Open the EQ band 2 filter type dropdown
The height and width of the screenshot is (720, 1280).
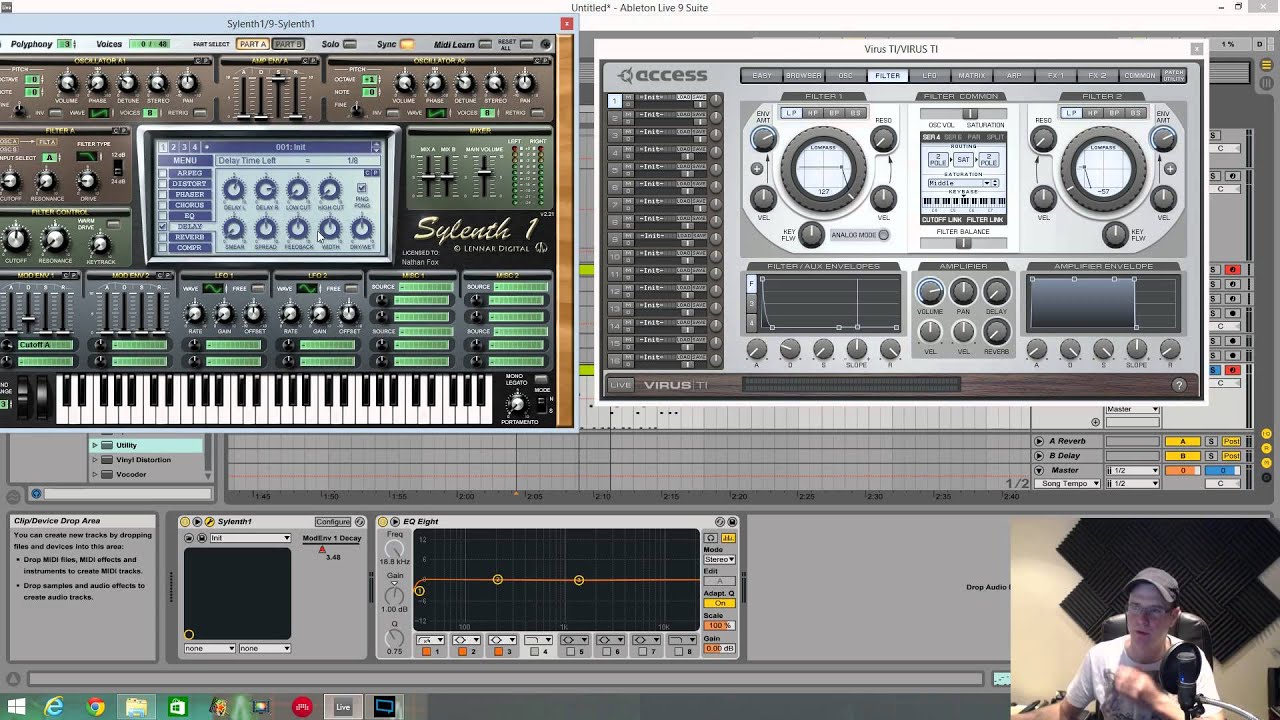[466, 640]
